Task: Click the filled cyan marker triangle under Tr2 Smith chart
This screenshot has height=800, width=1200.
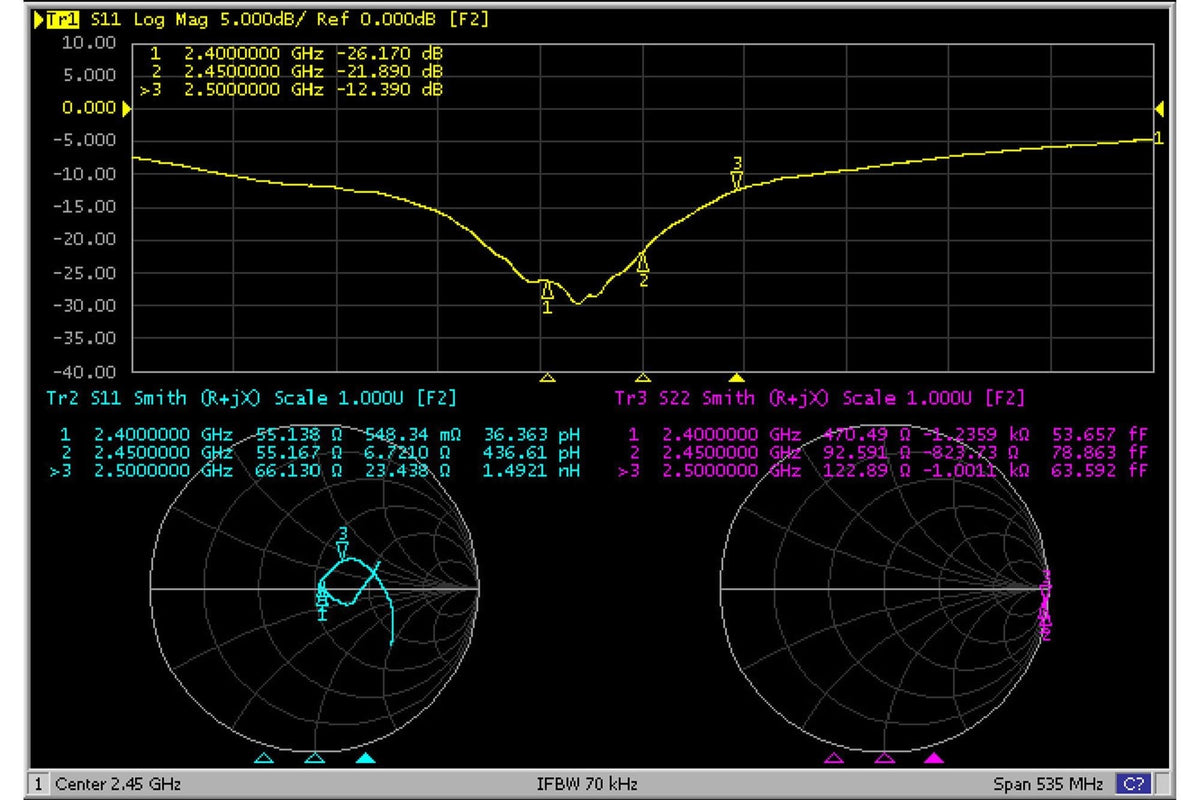Action: pyautogui.click(x=366, y=759)
